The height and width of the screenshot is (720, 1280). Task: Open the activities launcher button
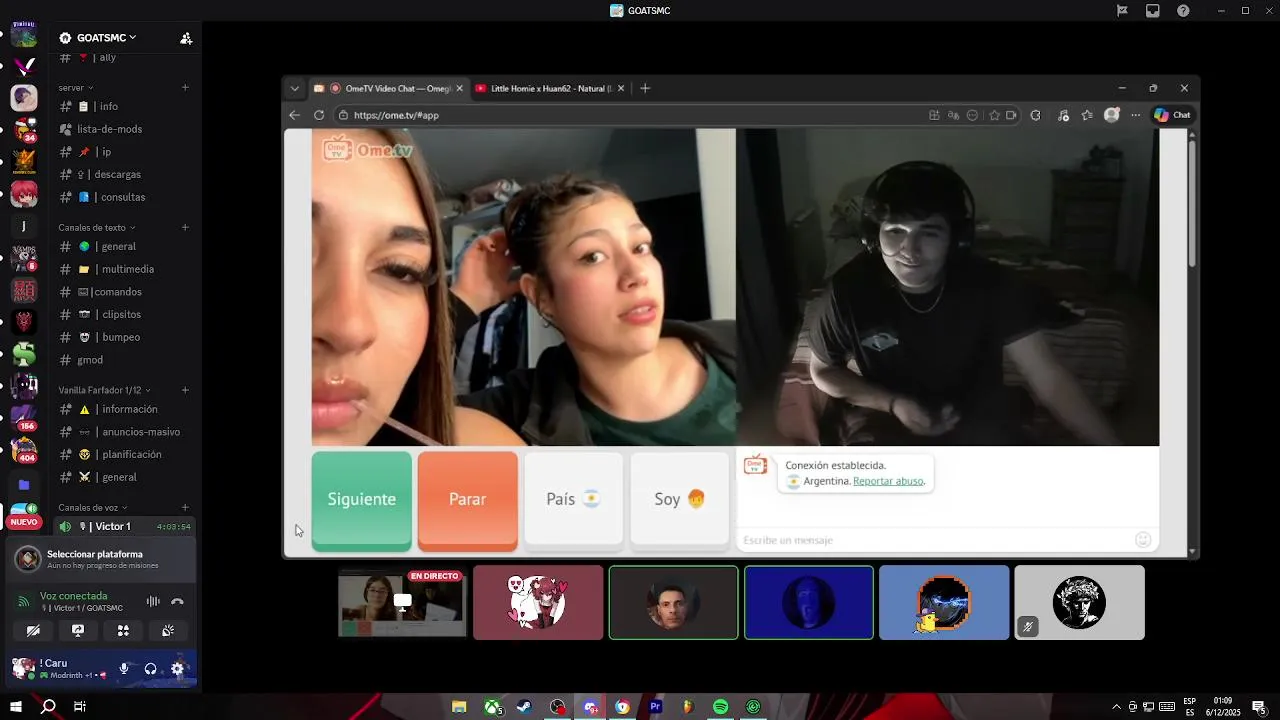coord(123,630)
